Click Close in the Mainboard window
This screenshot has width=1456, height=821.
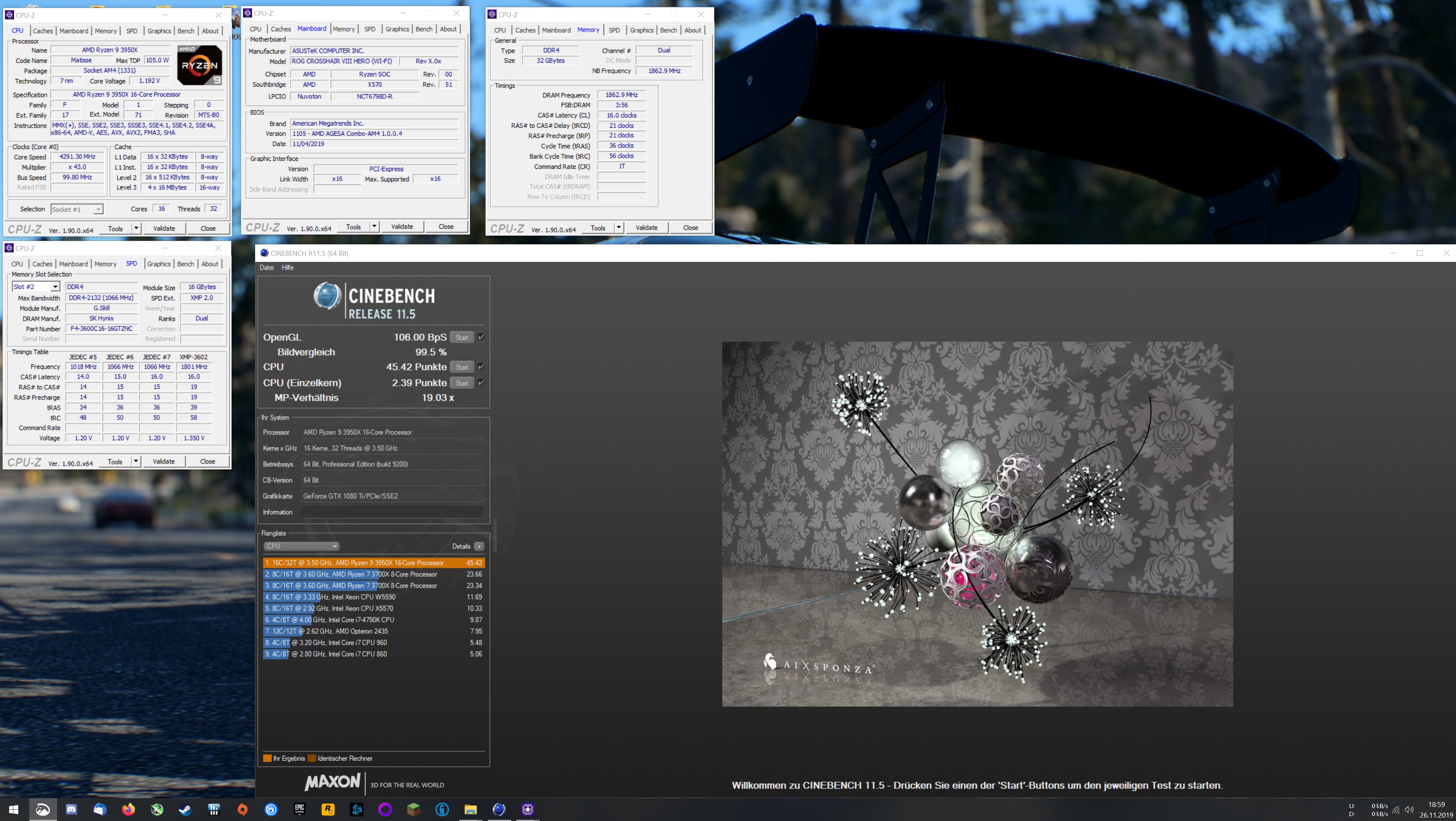click(446, 227)
